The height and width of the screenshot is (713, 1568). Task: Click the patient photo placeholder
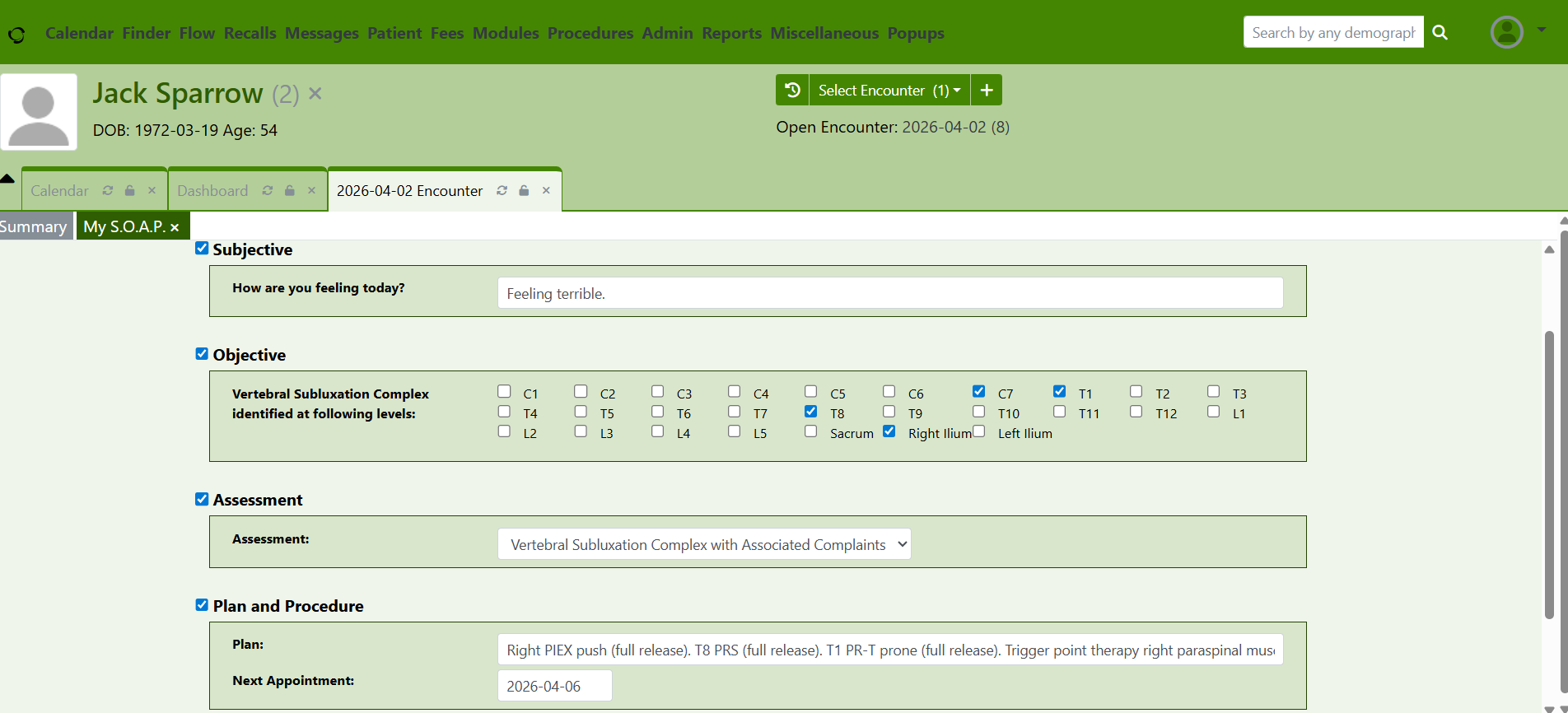pyautogui.click(x=39, y=112)
